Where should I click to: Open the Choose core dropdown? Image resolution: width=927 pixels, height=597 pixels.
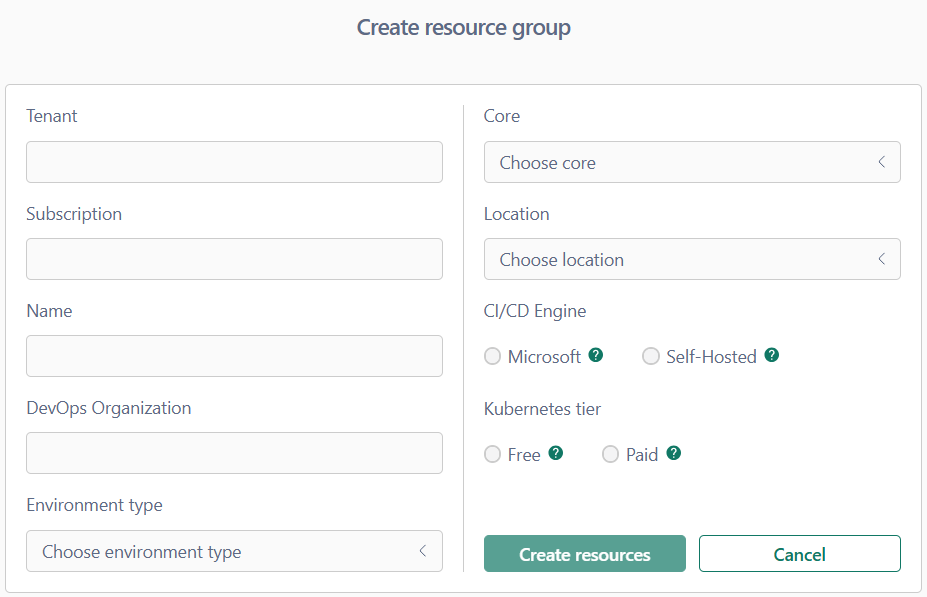pyautogui.click(x=692, y=162)
